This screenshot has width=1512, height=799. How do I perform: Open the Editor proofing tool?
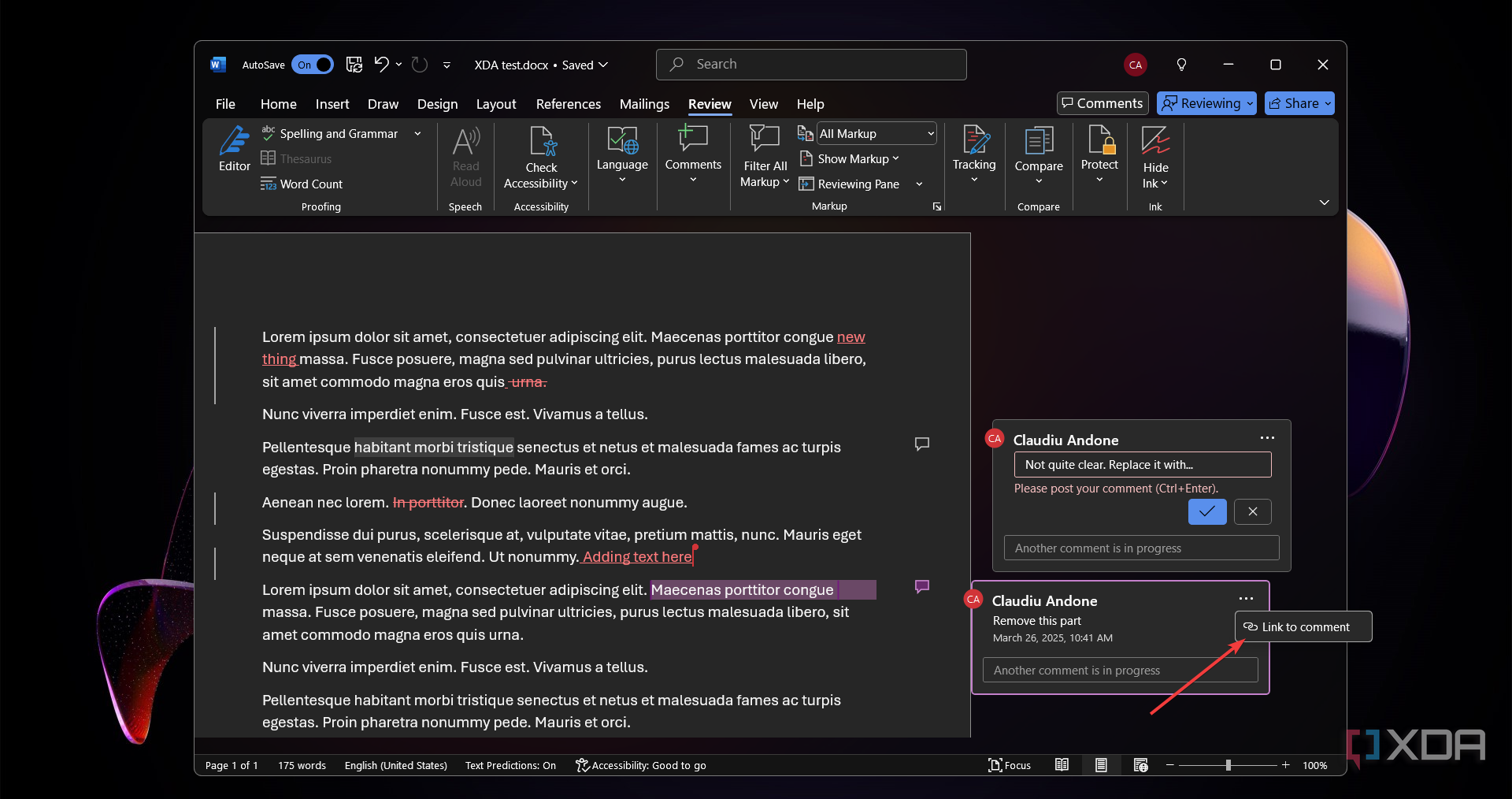[x=235, y=150]
